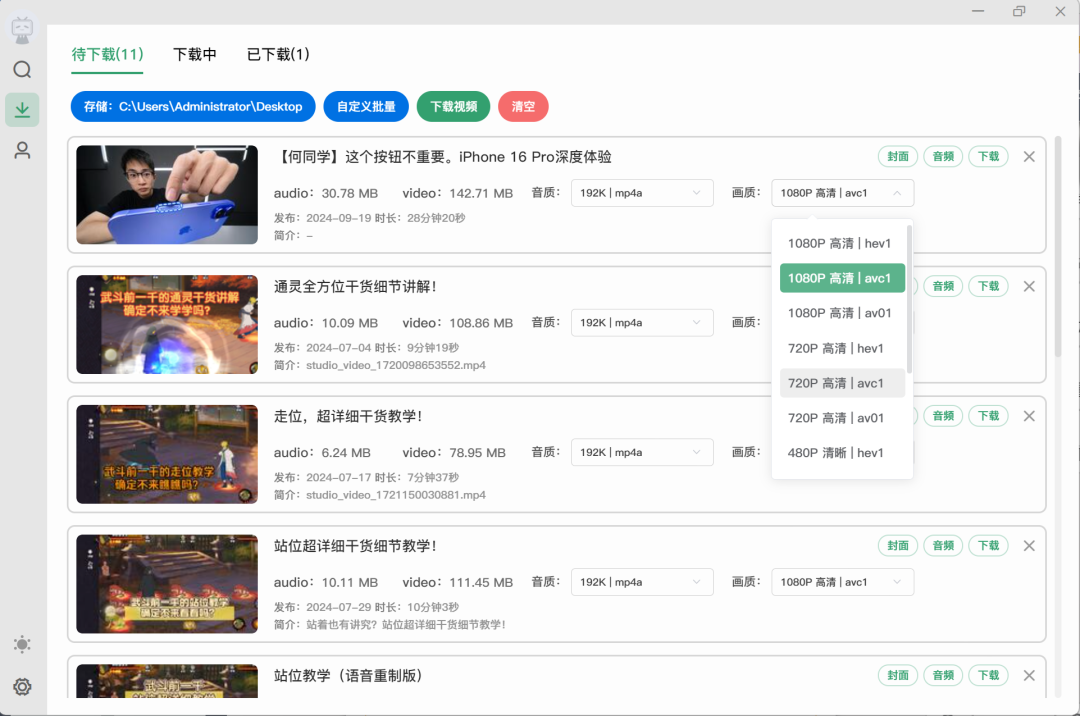1080x716 pixels.
Task: Download 封面 for iPhone 16 Pro video
Action: click(x=897, y=156)
